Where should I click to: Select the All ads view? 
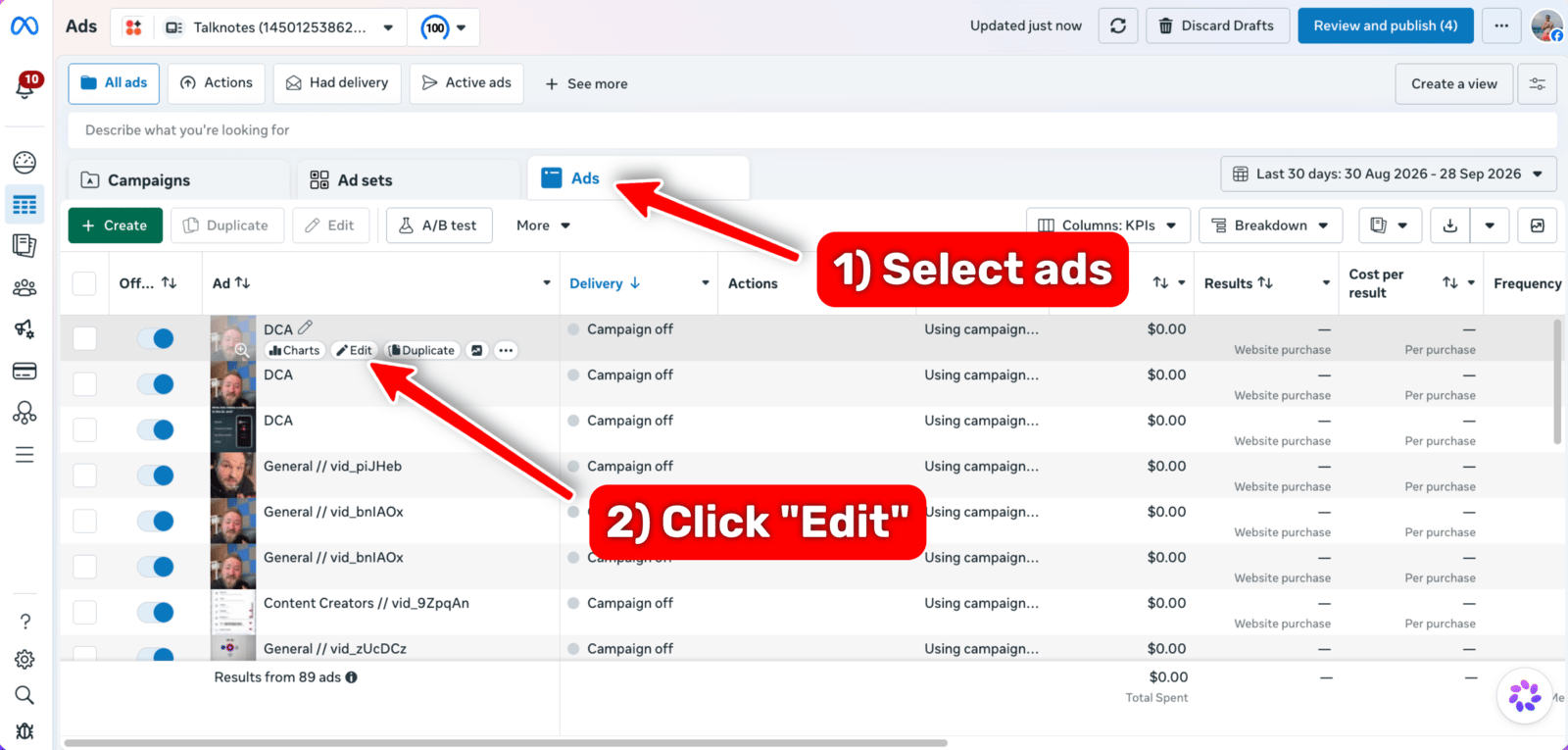tap(114, 83)
